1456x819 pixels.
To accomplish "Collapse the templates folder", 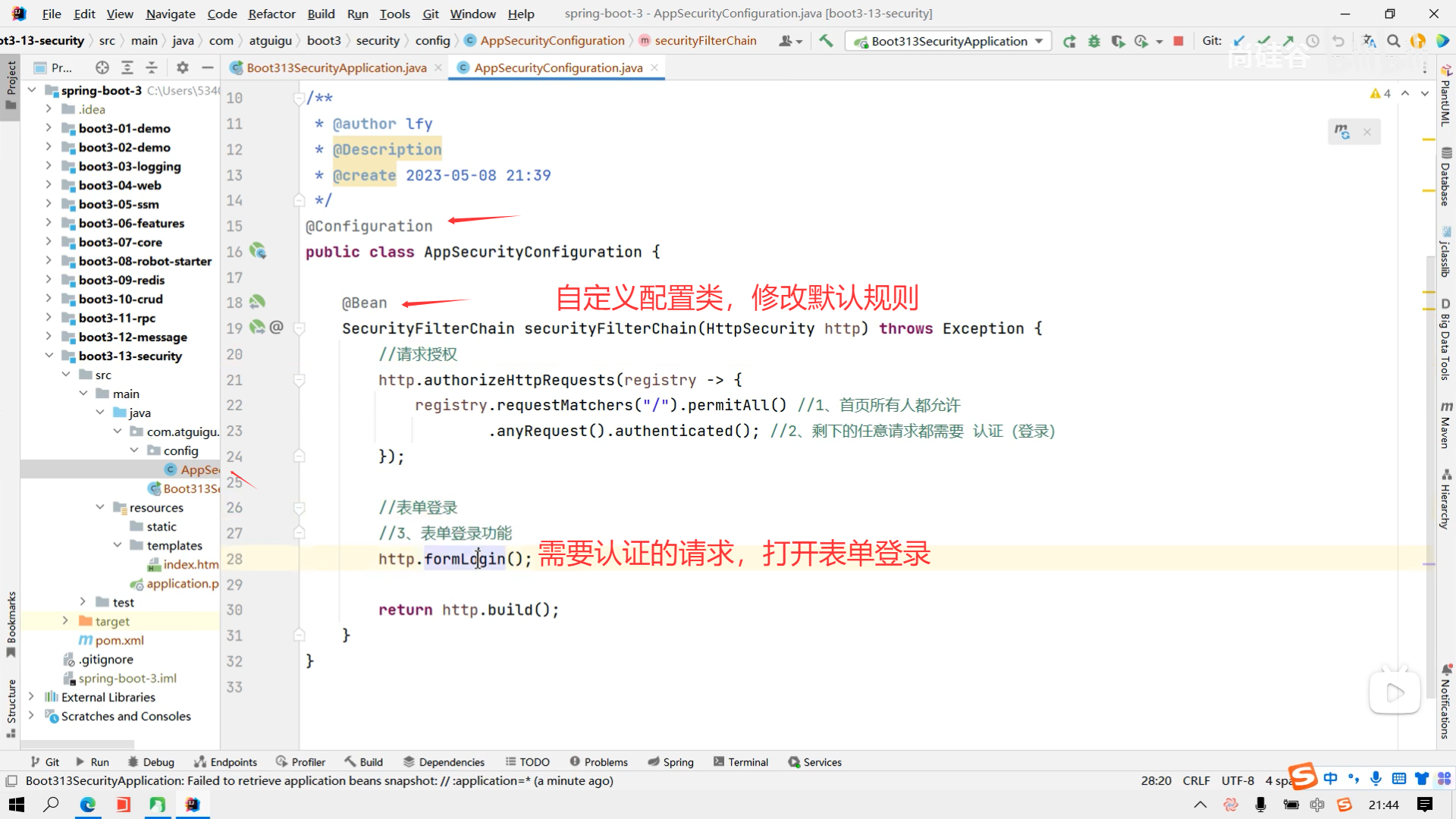I will [x=118, y=544].
